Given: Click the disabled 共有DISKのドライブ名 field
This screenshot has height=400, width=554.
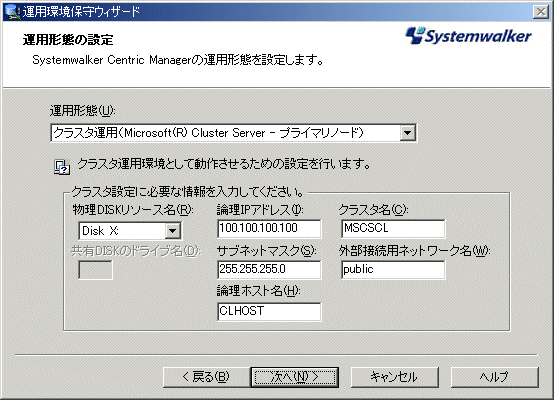Looking at the screenshot, I should (x=95, y=270).
